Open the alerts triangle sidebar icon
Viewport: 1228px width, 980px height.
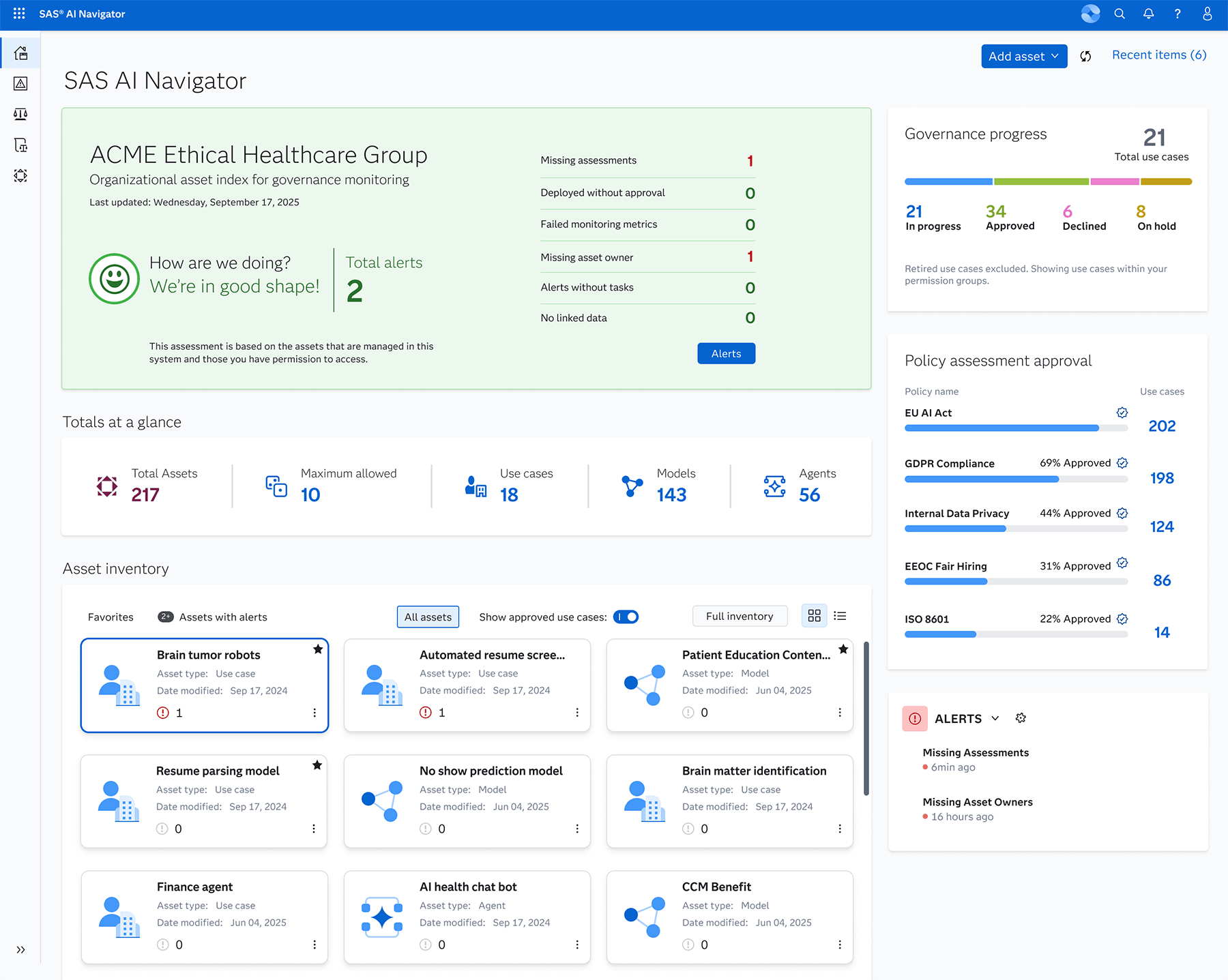pyautogui.click(x=20, y=83)
